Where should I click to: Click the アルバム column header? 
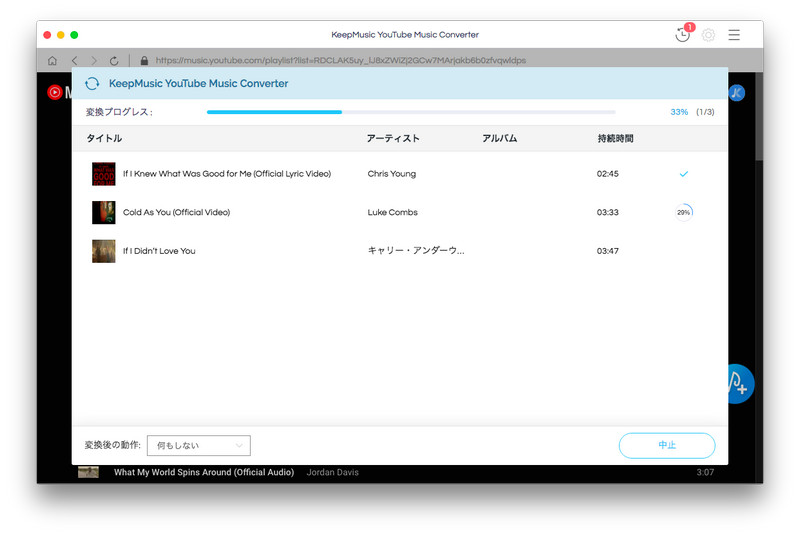[499, 138]
